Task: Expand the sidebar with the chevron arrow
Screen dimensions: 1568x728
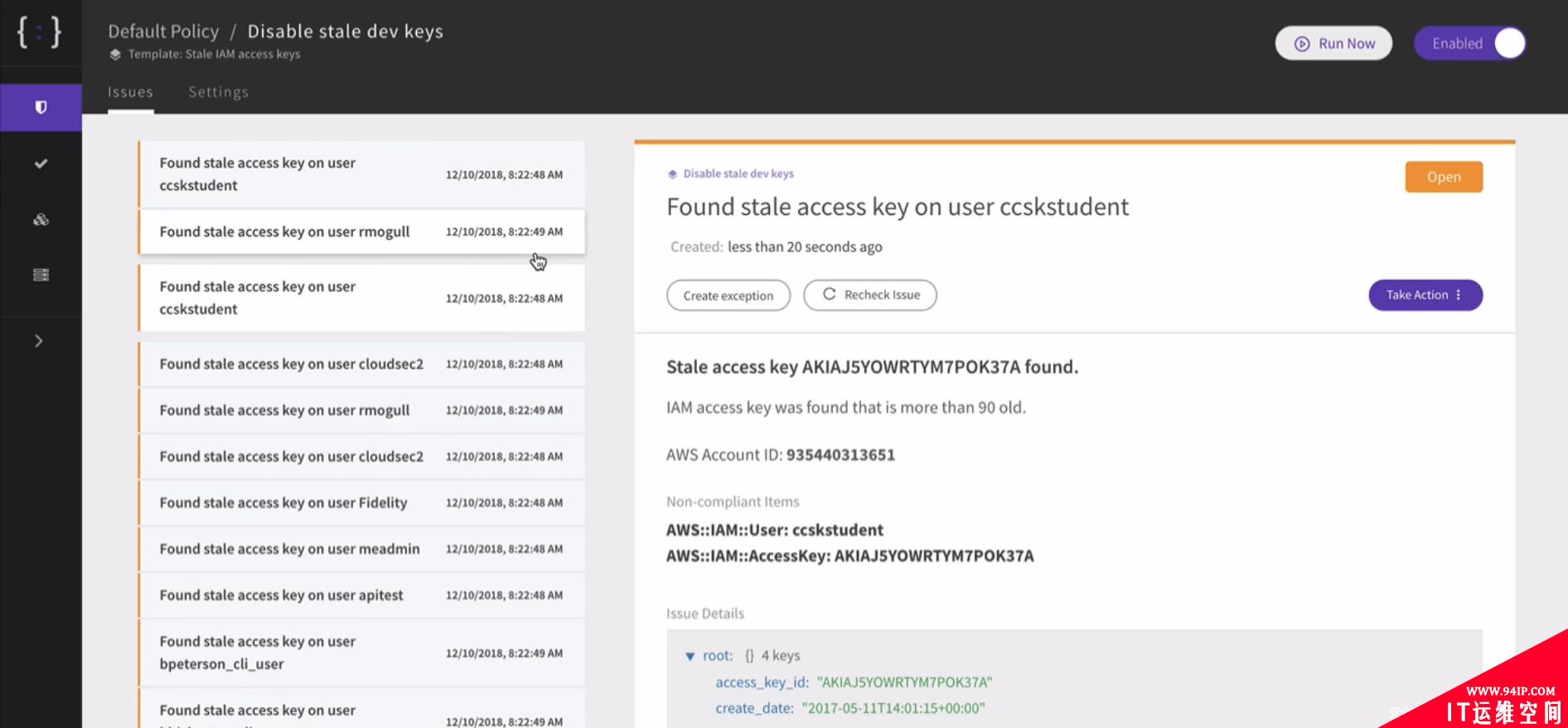Action: (38, 341)
